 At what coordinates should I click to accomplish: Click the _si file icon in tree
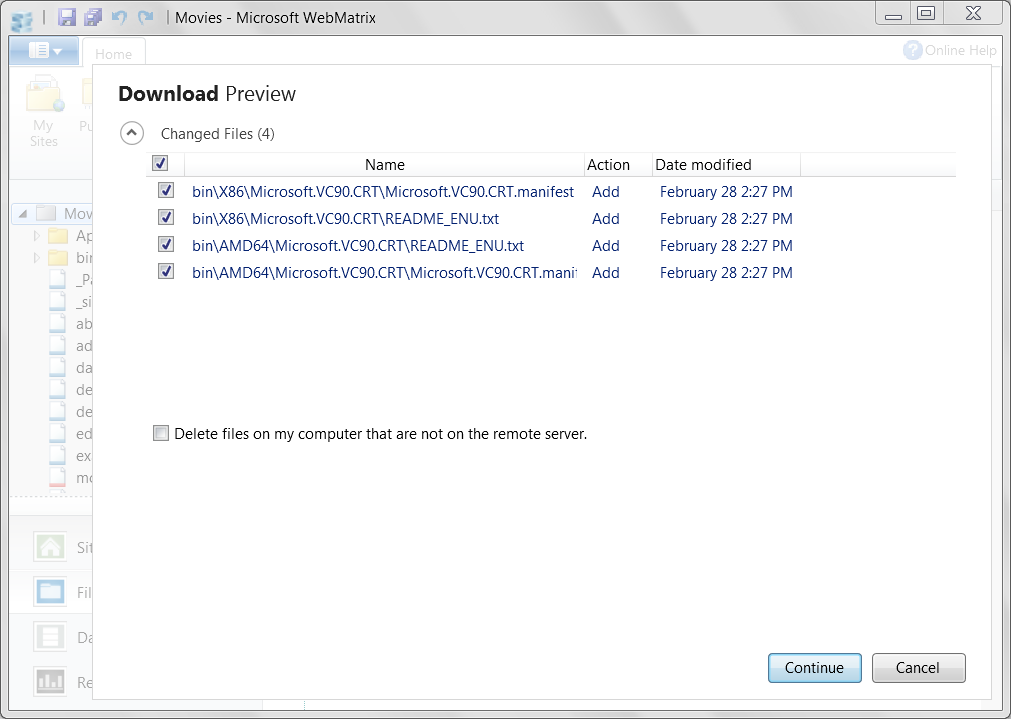click(x=58, y=300)
